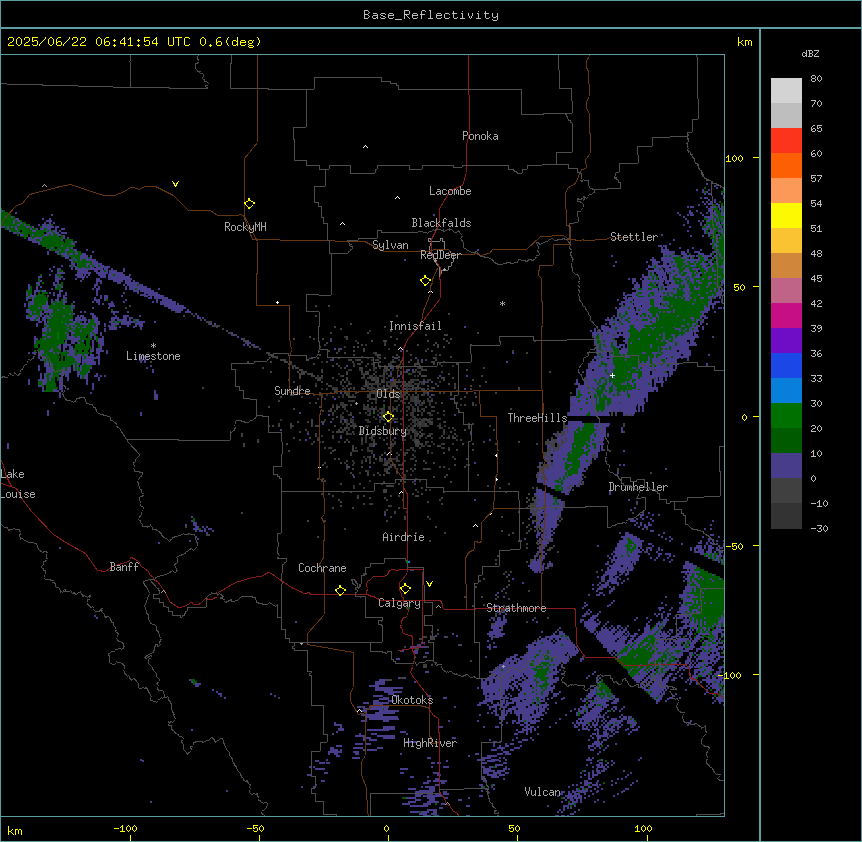Viewport: 862px width, 842px height.
Task: Click the -30 value at legend bottom
Action: pyautogui.click(x=819, y=528)
